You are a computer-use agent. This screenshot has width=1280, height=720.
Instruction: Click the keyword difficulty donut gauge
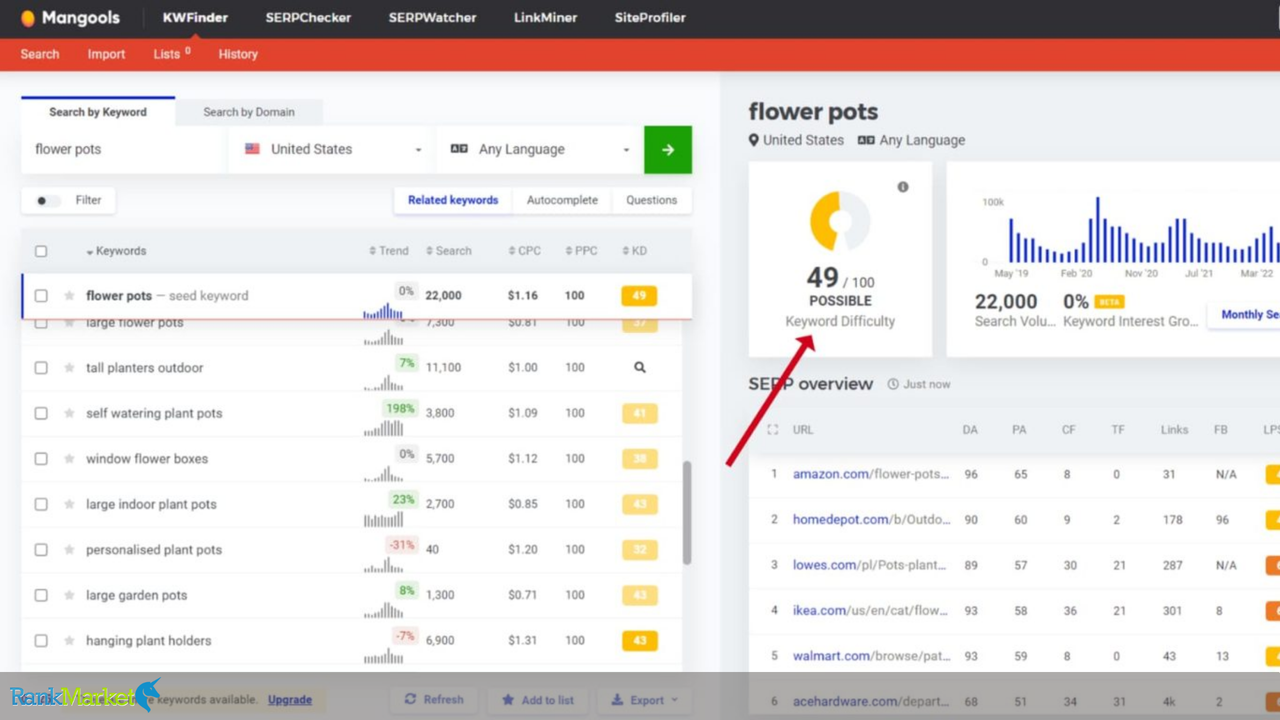[840, 221]
